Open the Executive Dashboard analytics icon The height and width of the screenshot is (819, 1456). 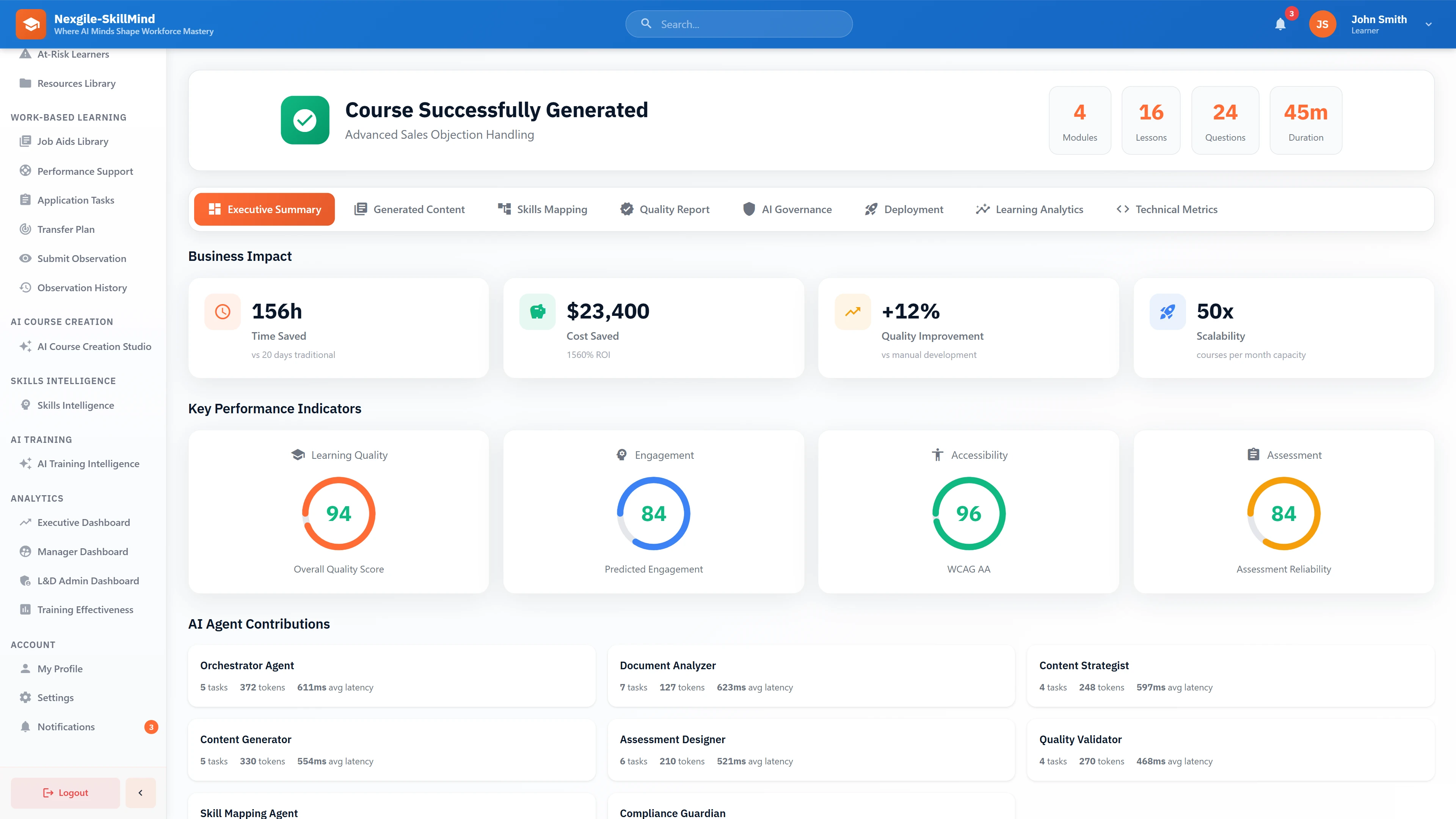[25, 522]
